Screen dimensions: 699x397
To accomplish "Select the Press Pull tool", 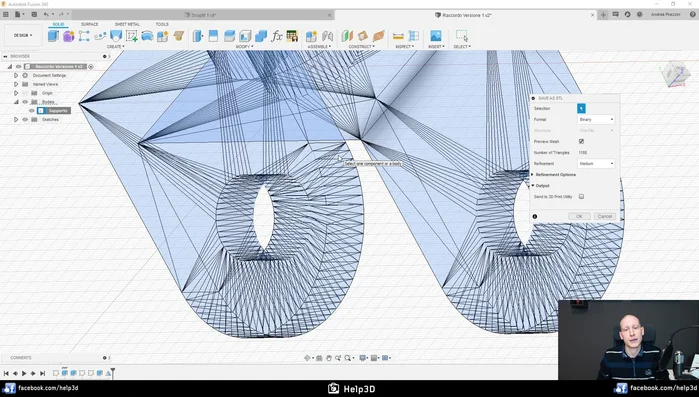I will 197,36.
